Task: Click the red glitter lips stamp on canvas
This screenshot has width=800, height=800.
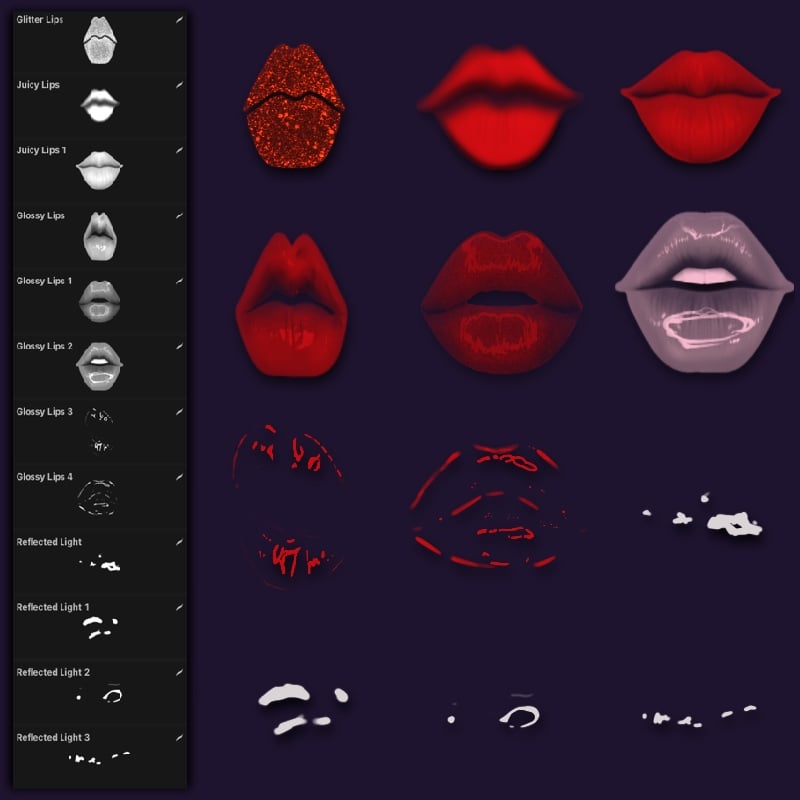Action: (x=294, y=106)
